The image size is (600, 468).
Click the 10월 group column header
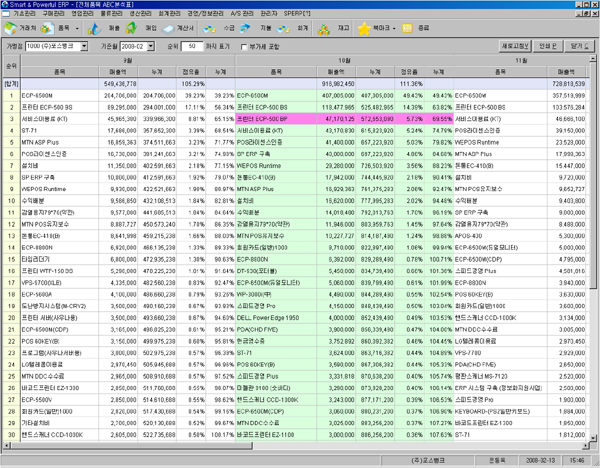344,60
